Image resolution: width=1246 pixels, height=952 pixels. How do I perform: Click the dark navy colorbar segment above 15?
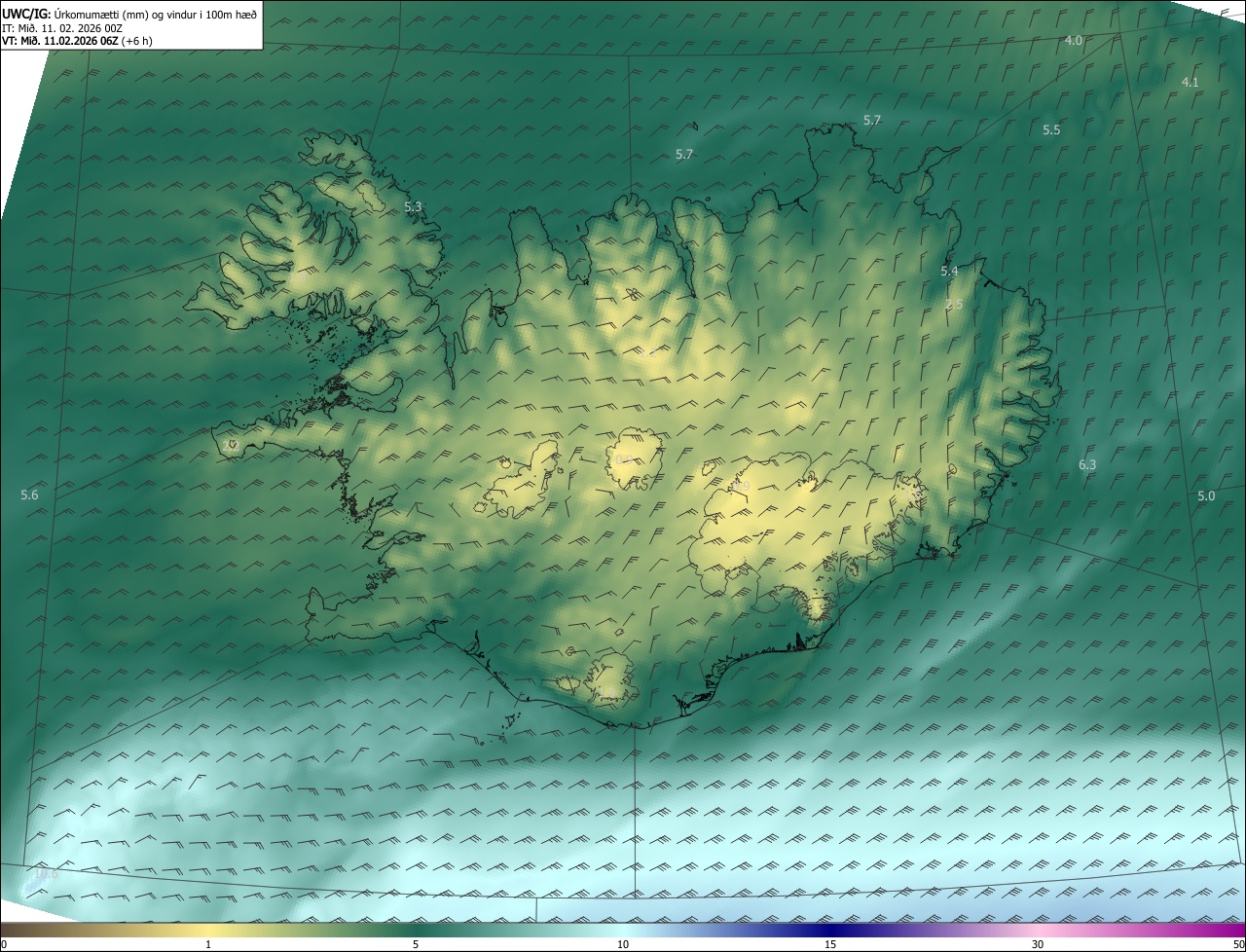coord(830,931)
